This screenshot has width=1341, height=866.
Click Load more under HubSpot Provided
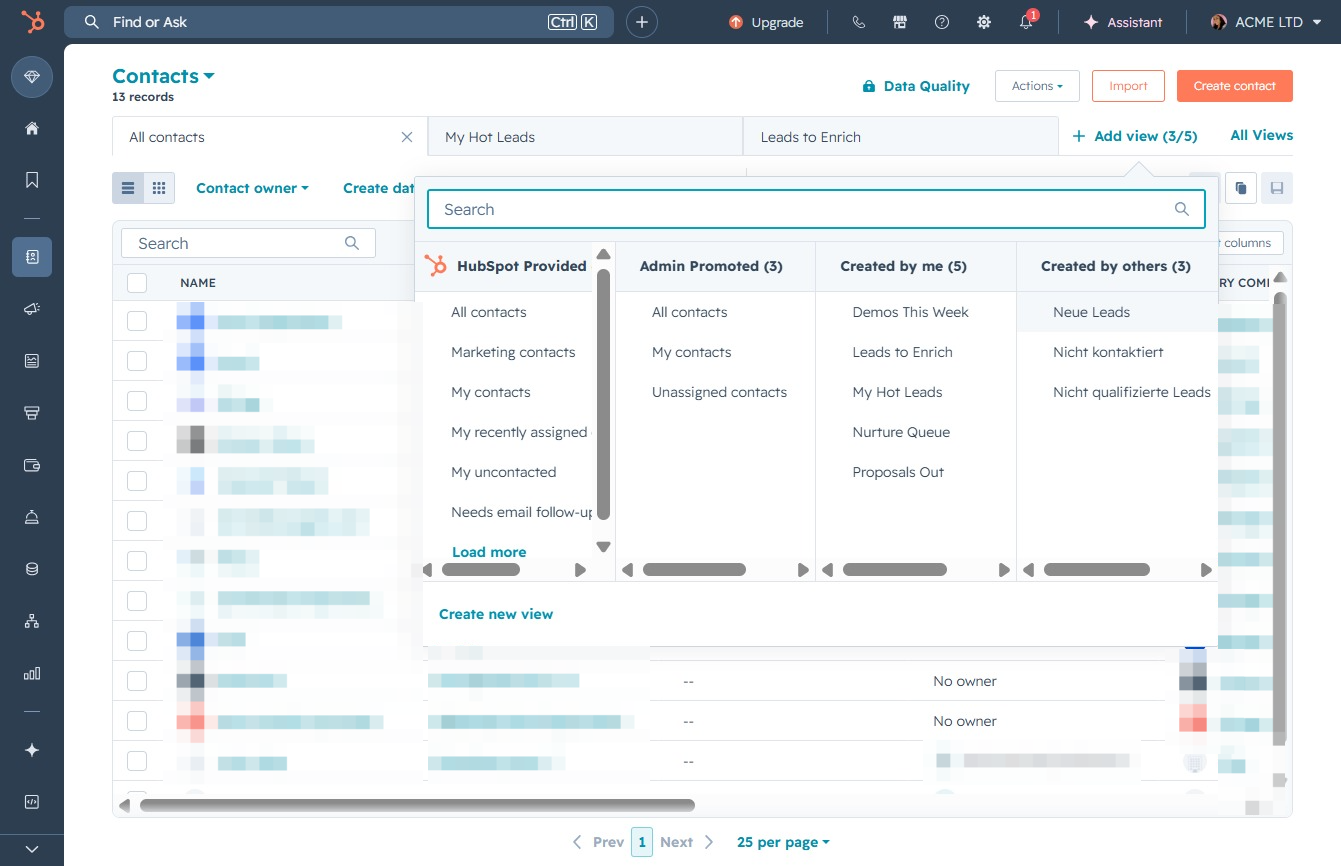[489, 552]
